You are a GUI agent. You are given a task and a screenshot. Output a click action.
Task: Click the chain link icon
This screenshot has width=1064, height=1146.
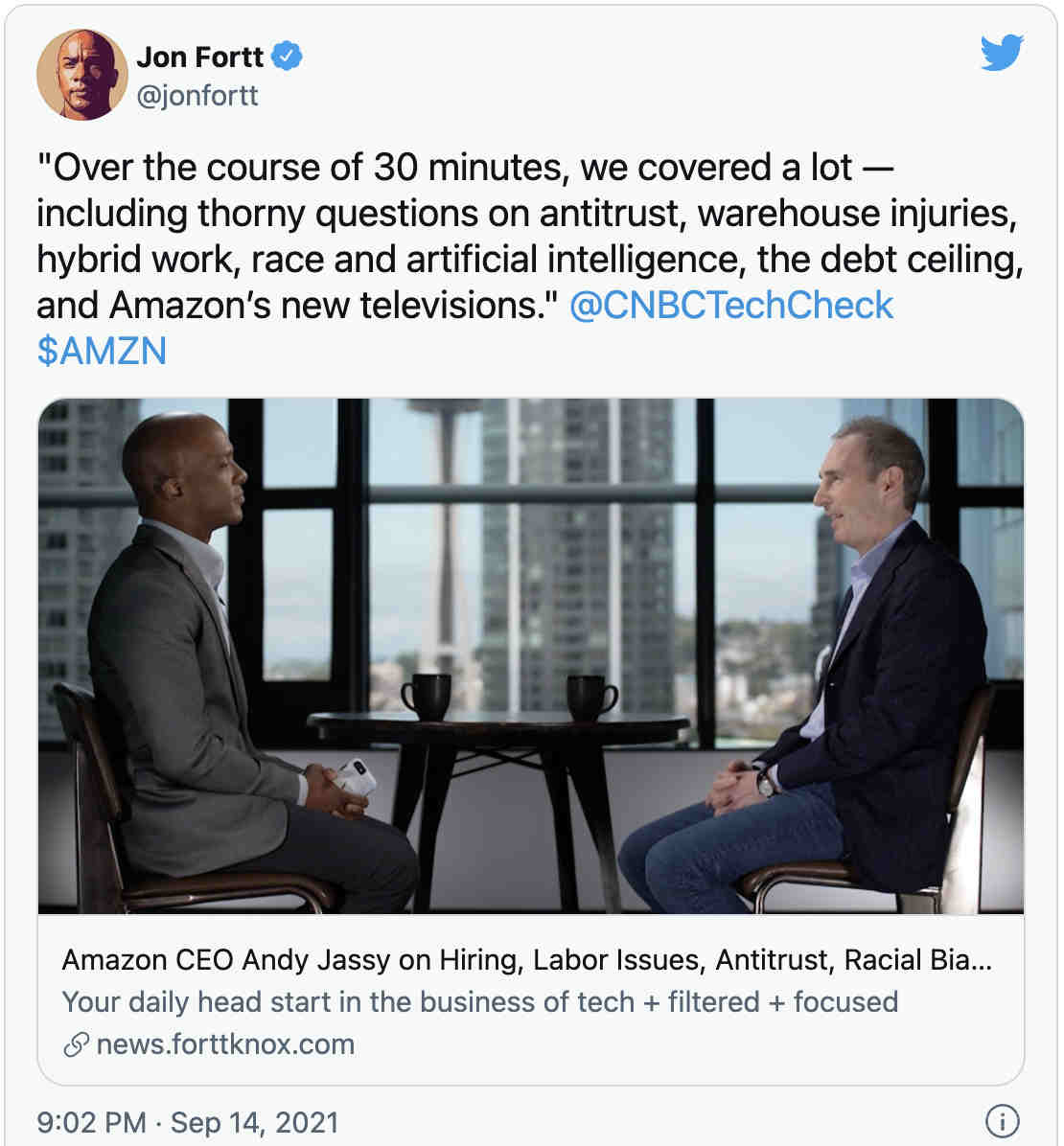click(x=76, y=1044)
